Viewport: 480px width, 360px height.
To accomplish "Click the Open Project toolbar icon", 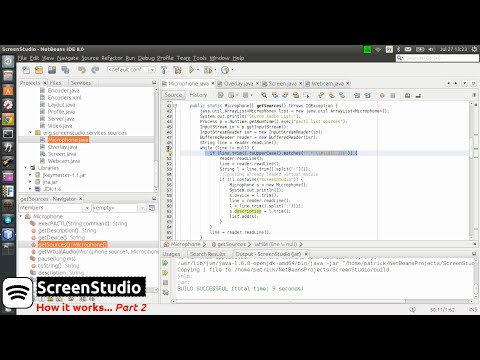I will coord(52,70).
